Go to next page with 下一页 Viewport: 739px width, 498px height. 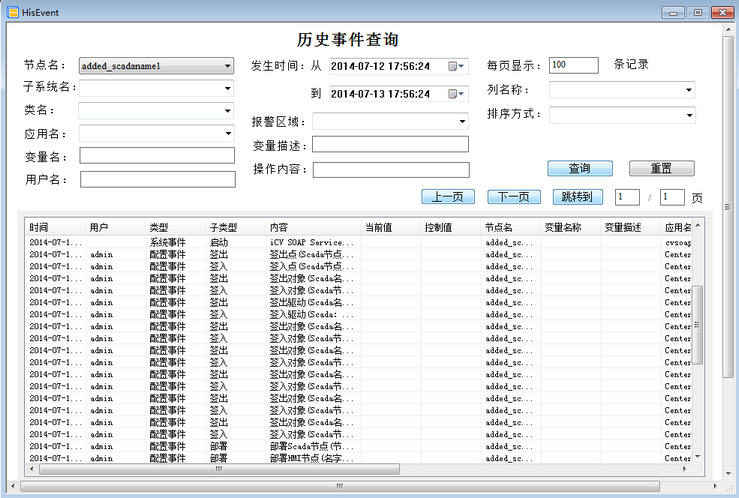click(x=514, y=196)
